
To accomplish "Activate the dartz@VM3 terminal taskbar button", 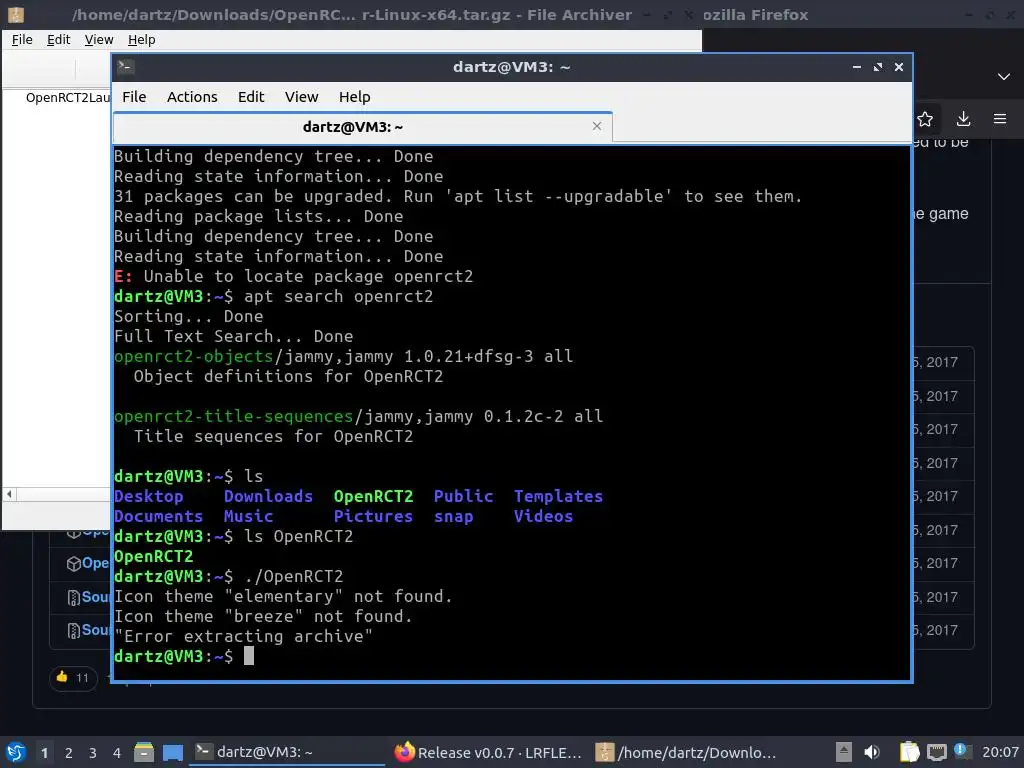I will 287,752.
